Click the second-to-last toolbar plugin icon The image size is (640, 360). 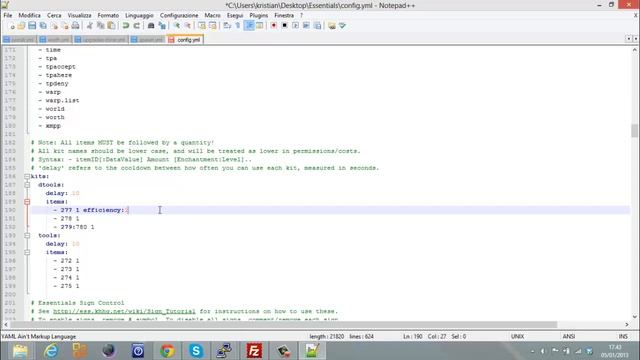[332, 26]
